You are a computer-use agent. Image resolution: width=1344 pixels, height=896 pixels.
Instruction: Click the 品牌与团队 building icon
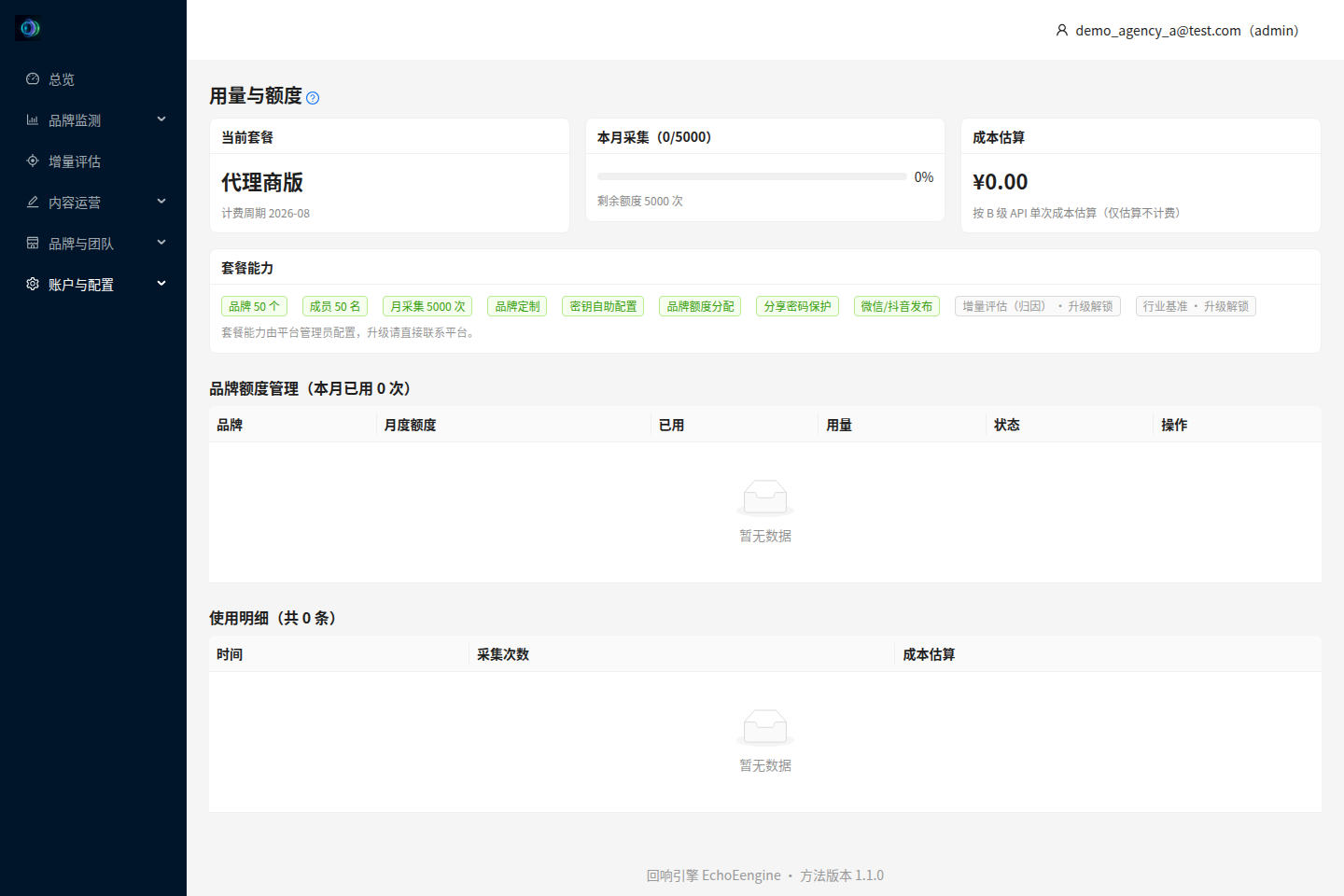[x=33, y=244]
